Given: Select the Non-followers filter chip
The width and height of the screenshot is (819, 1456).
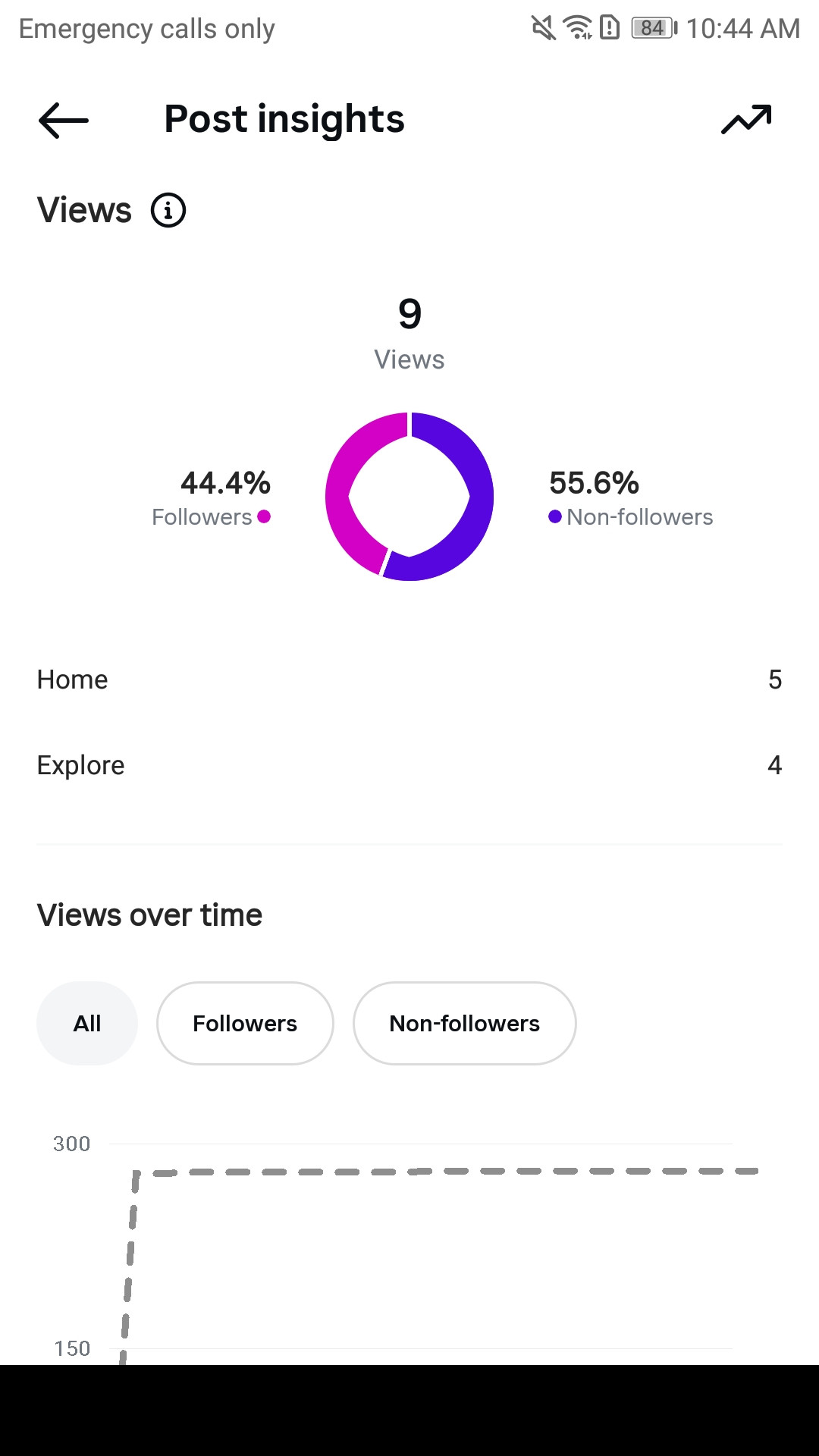Looking at the screenshot, I should (464, 1023).
